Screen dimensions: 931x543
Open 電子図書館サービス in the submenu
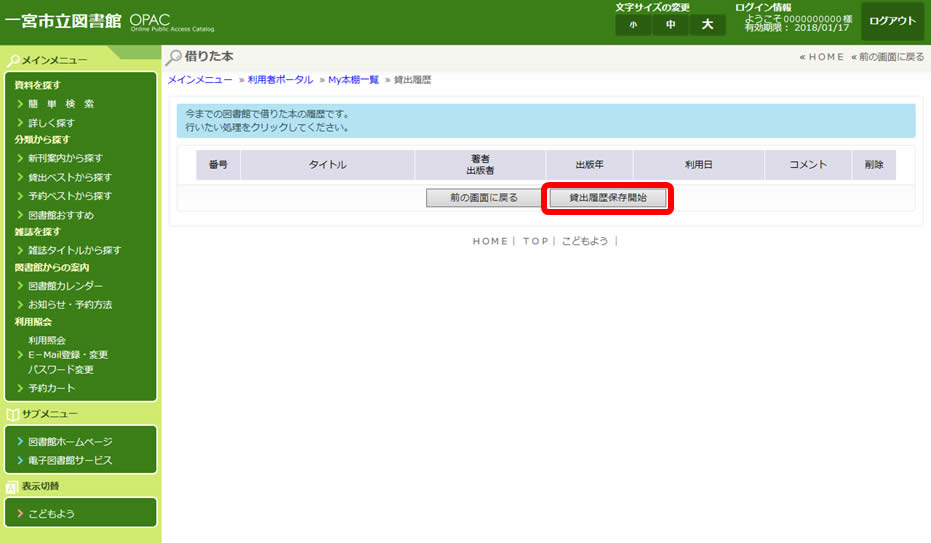pyautogui.click(x=70, y=461)
